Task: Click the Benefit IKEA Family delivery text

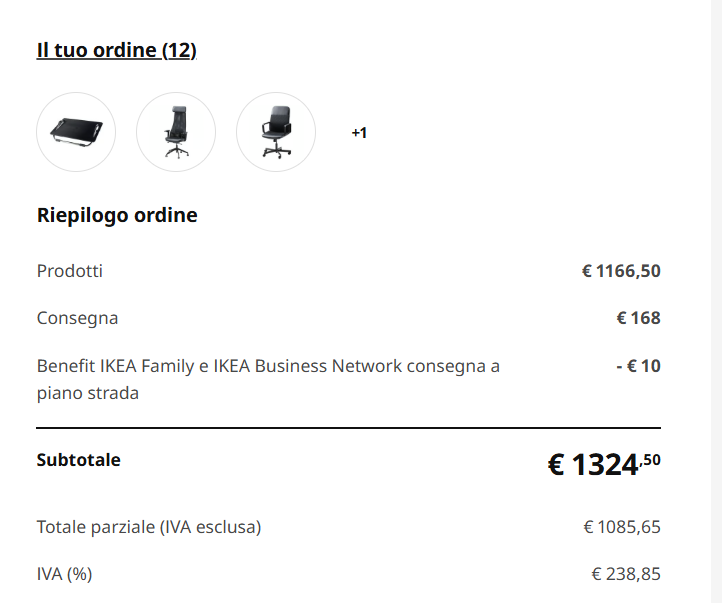Action: (x=268, y=366)
